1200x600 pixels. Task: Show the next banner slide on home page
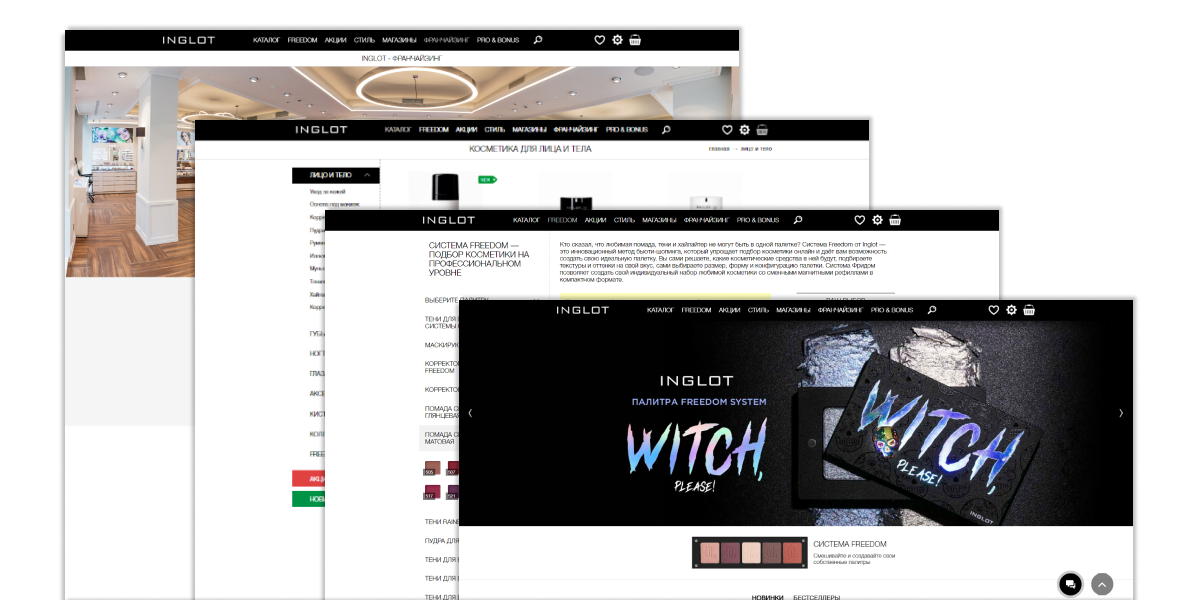[x=1121, y=413]
